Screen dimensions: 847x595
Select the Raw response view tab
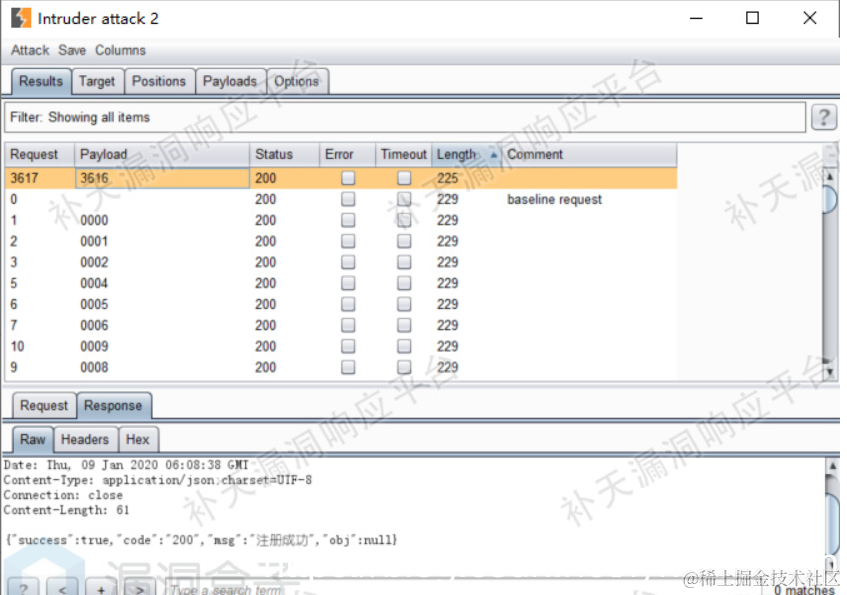pyautogui.click(x=33, y=439)
